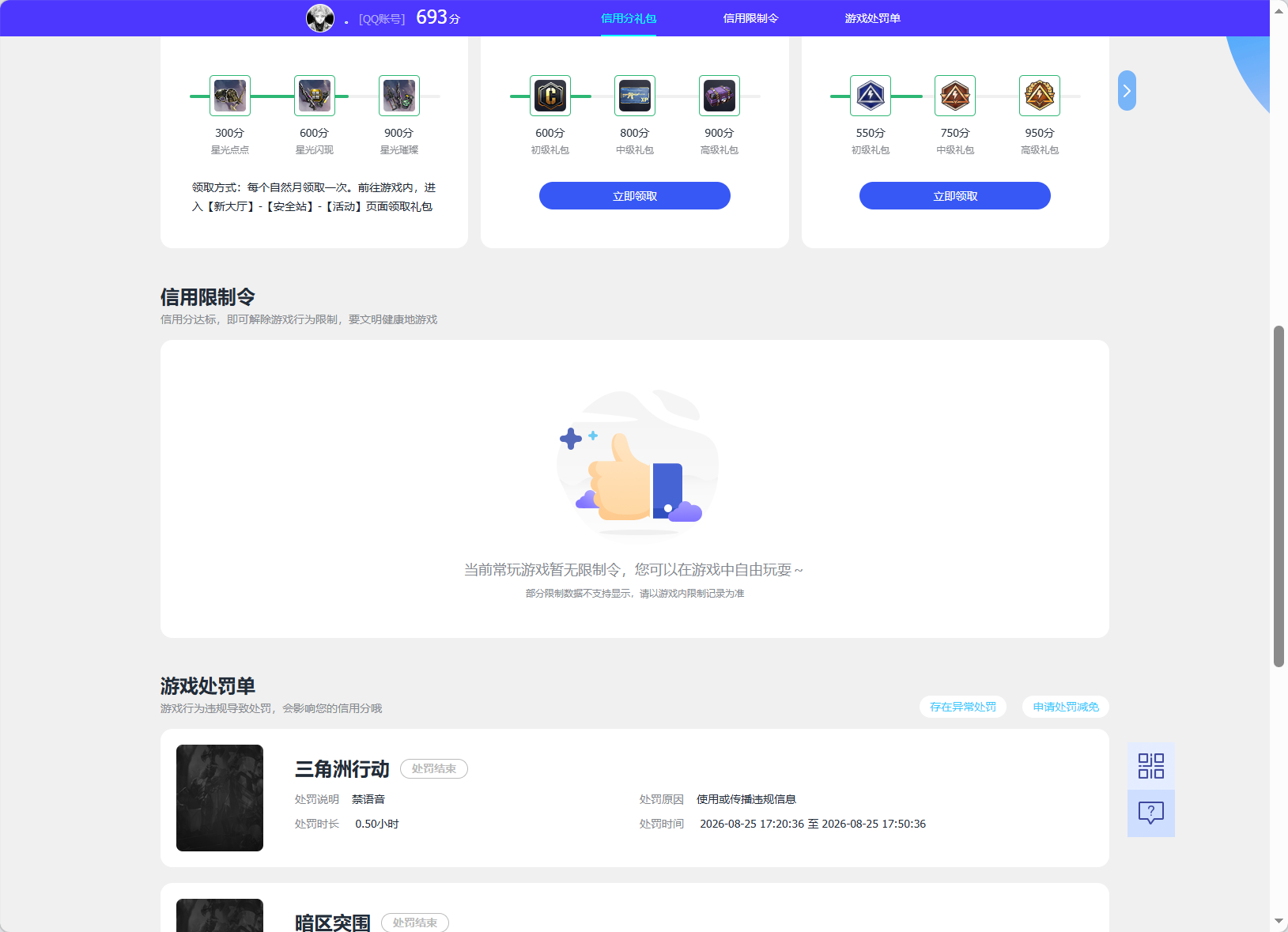Click the 300分 星光点点 reward icon
This screenshot has height=932, width=1288.
click(230, 96)
